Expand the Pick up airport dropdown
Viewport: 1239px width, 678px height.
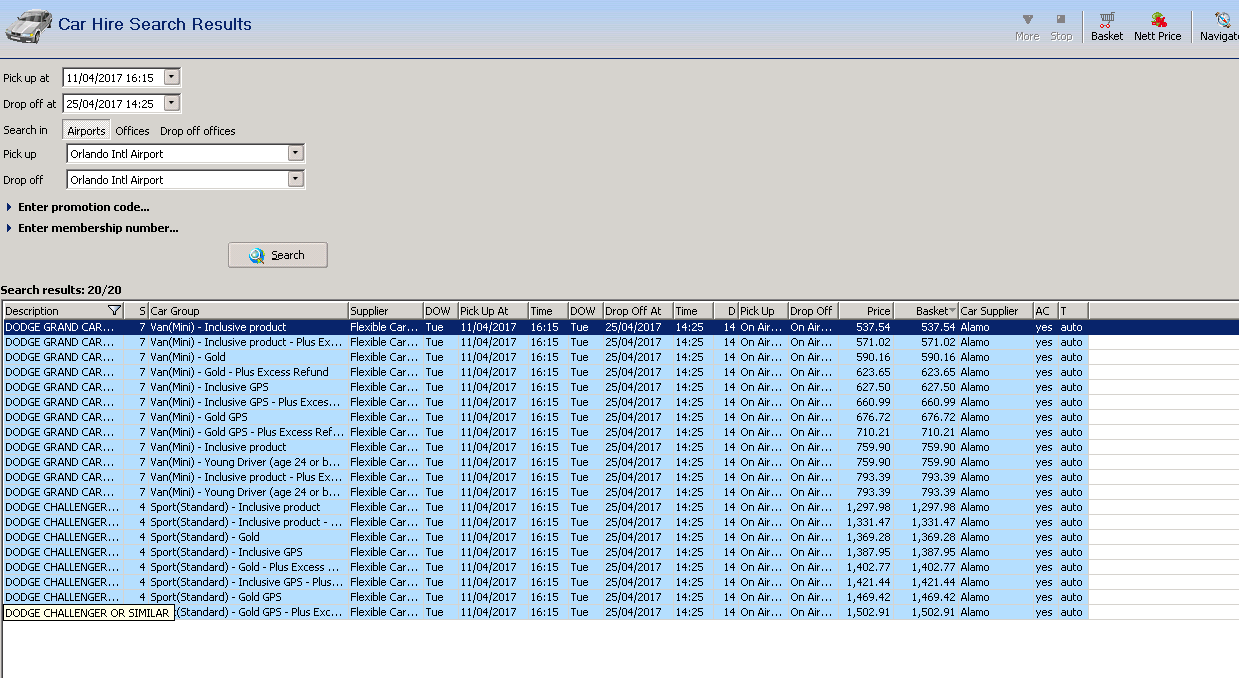[295, 154]
